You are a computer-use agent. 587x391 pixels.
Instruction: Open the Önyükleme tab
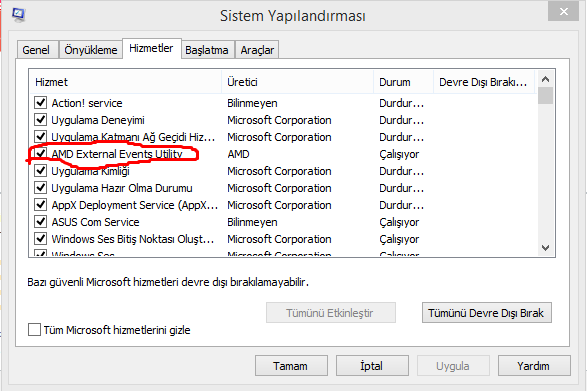click(91, 50)
